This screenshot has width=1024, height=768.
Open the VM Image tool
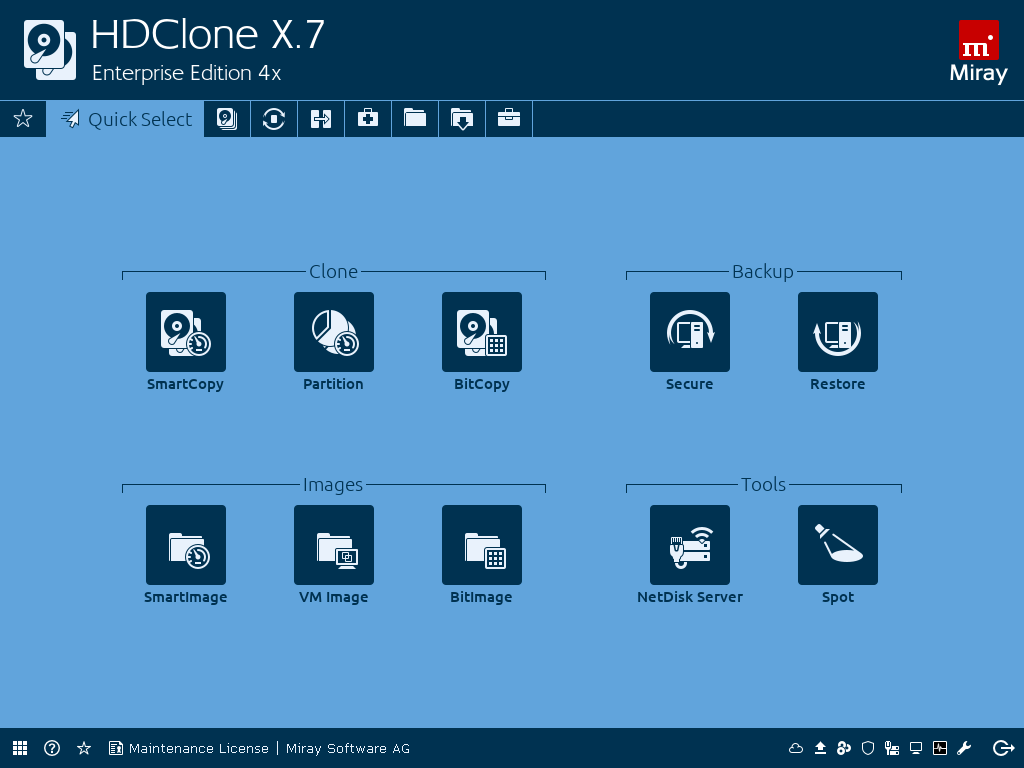click(x=333, y=545)
